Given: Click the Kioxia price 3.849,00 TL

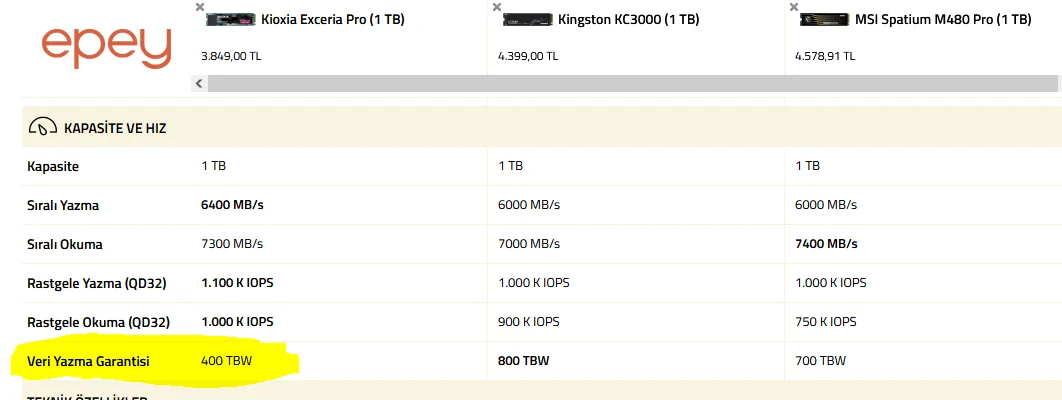Looking at the screenshot, I should (x=231, y=56).
